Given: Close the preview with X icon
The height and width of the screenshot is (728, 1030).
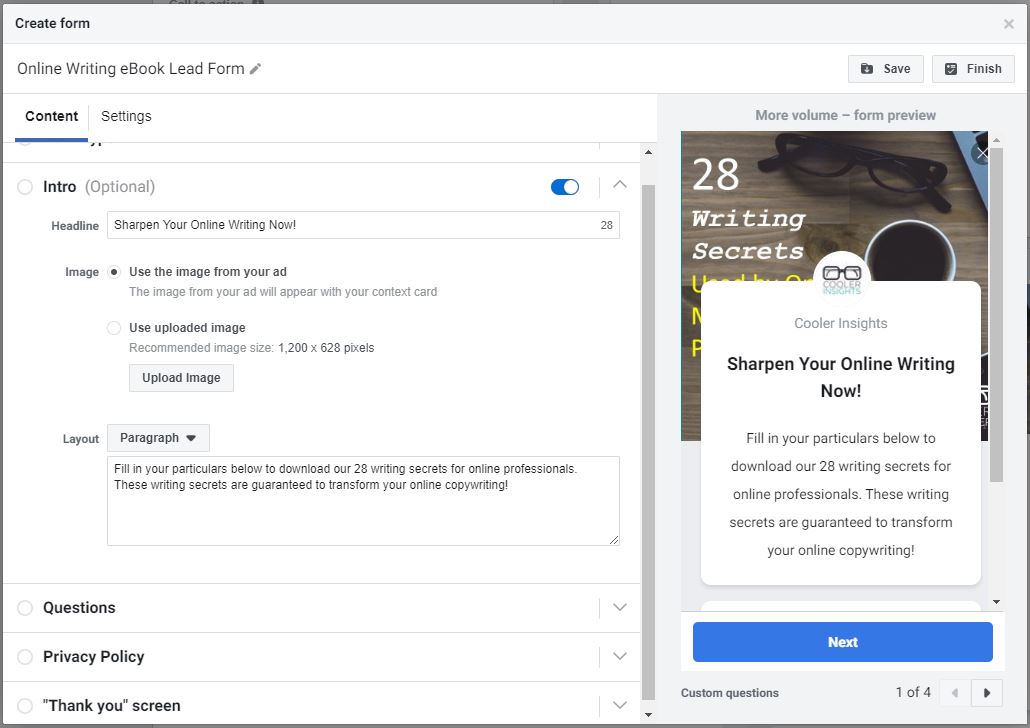Looking at the screenshot, I should click(x=981, y=154).
